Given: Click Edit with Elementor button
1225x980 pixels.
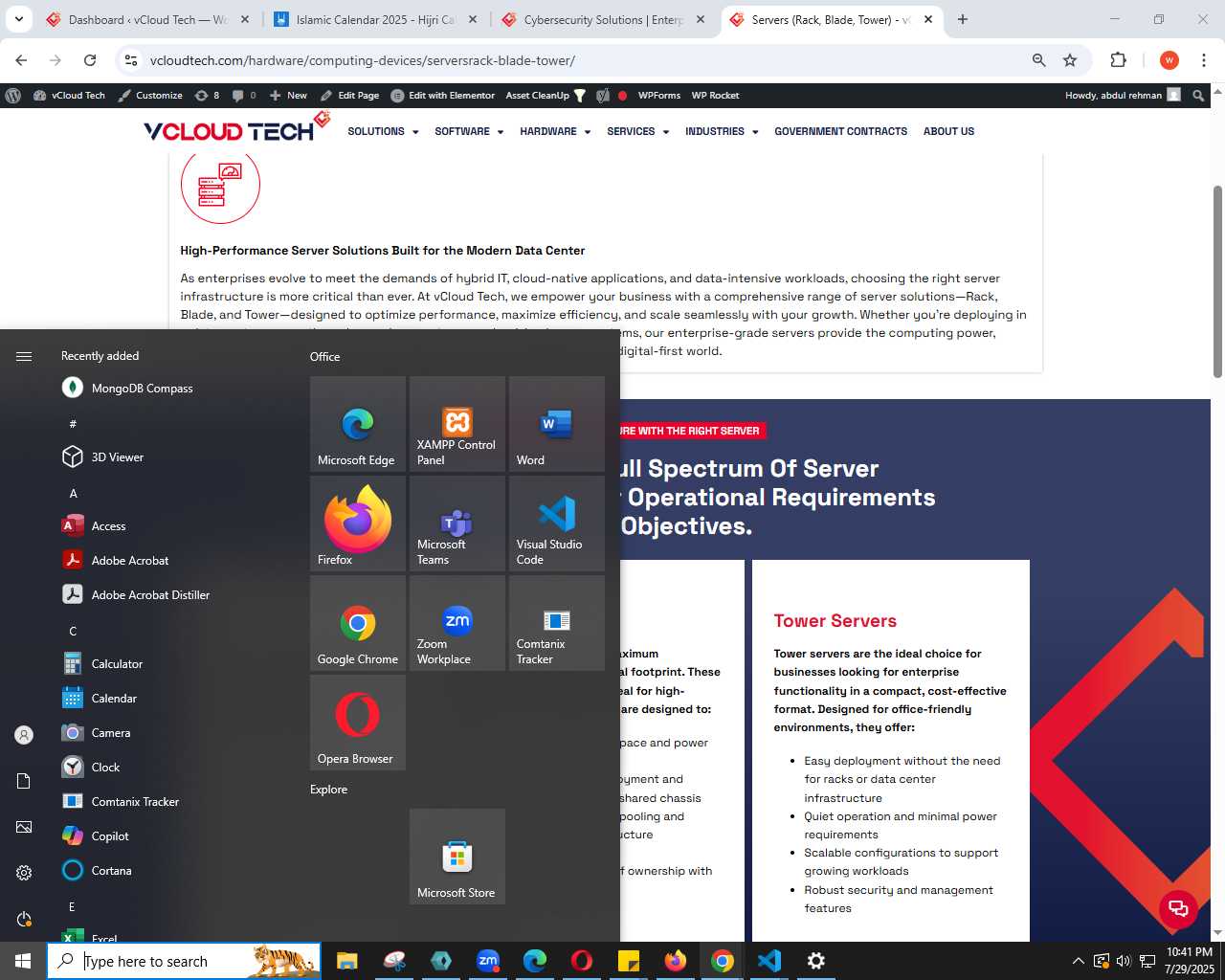Looking at the screenshot, I should [x=443, y=95].
